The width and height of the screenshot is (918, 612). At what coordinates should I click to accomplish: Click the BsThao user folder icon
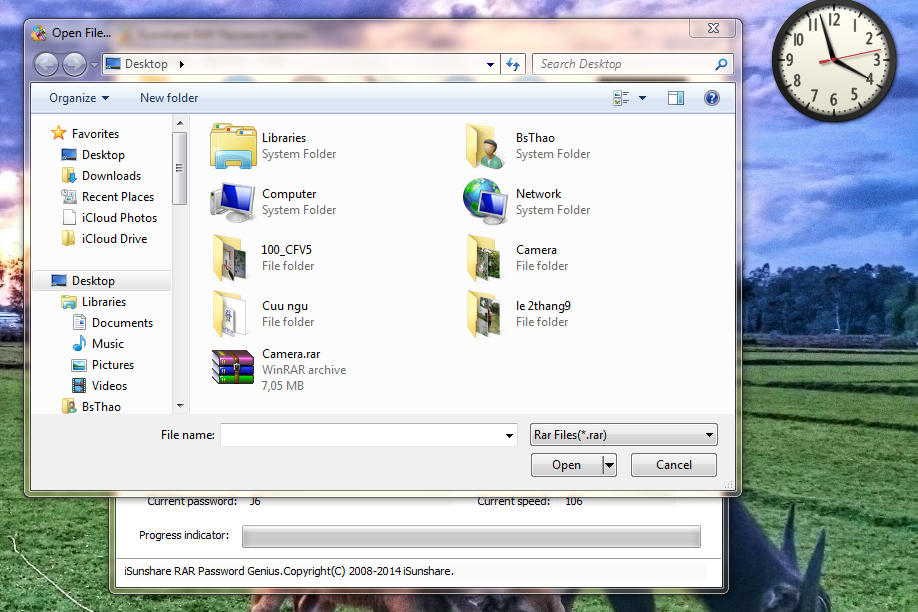point(487,146)
